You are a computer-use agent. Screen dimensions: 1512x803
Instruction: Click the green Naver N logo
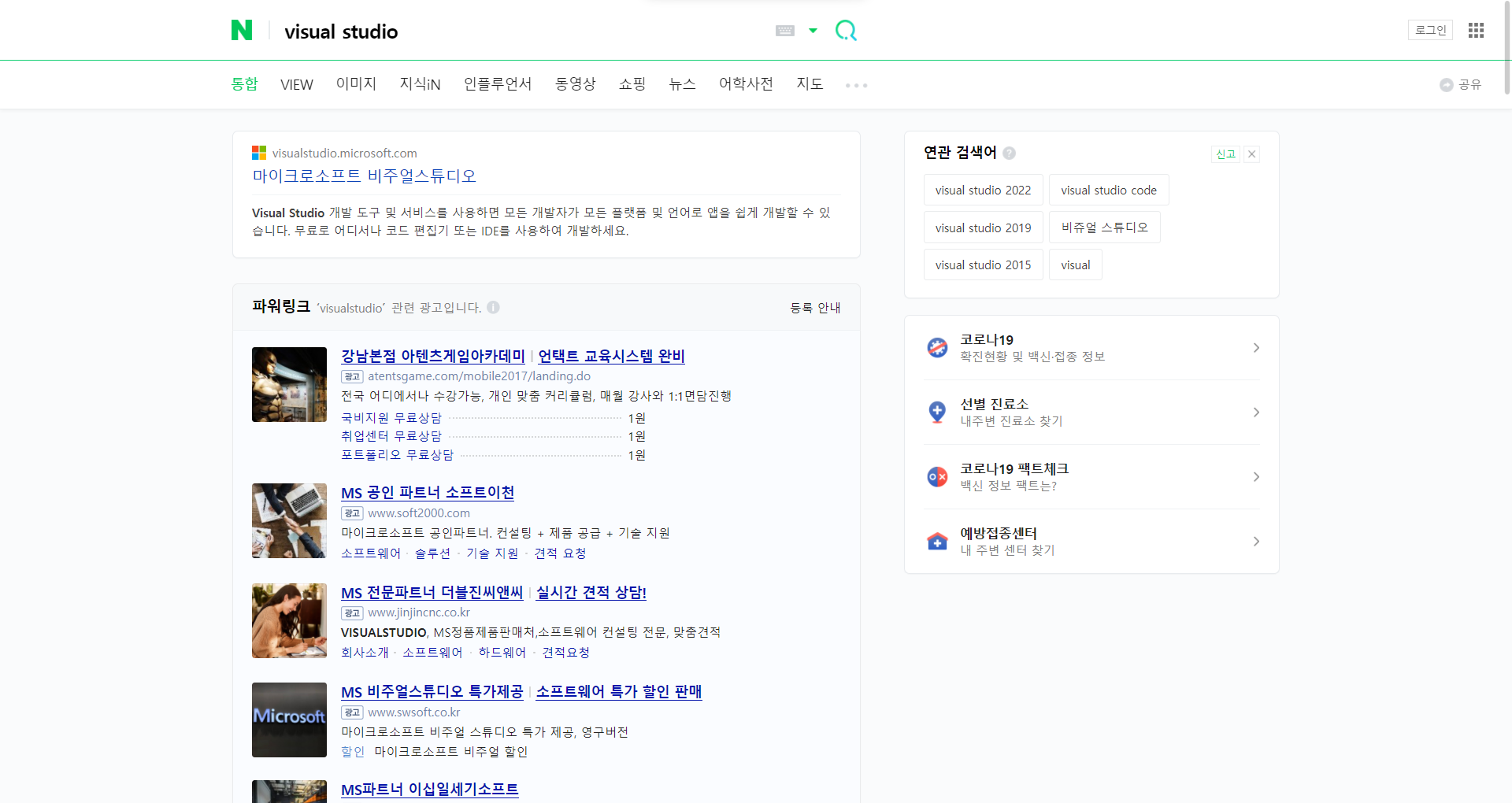point(242,31)
